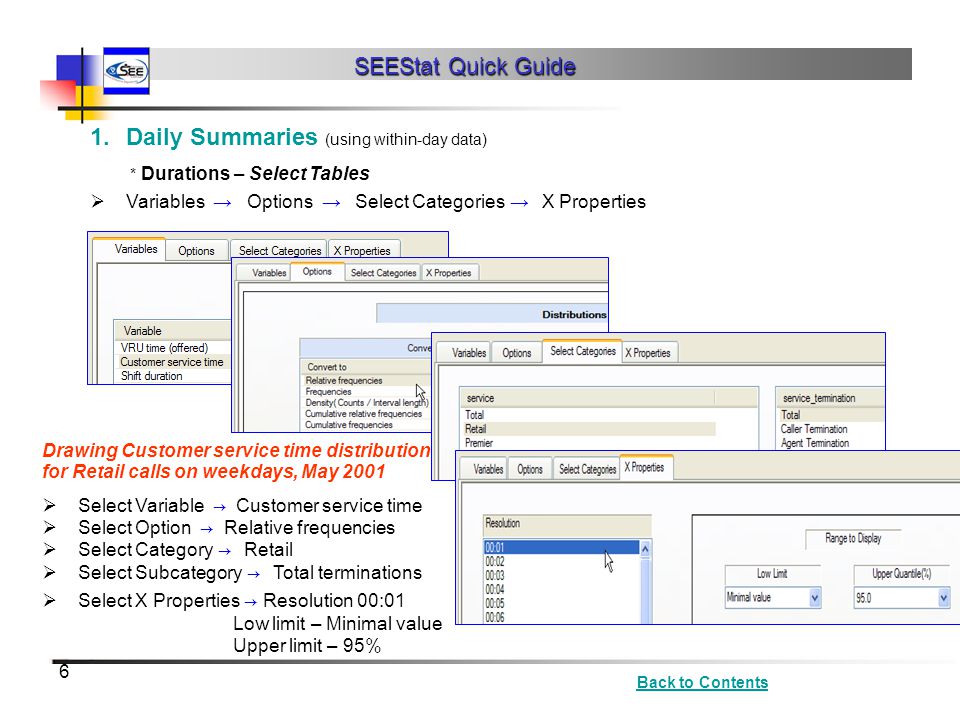Select resolution 00:05
The image size is (960, 720).
[561, 603]
